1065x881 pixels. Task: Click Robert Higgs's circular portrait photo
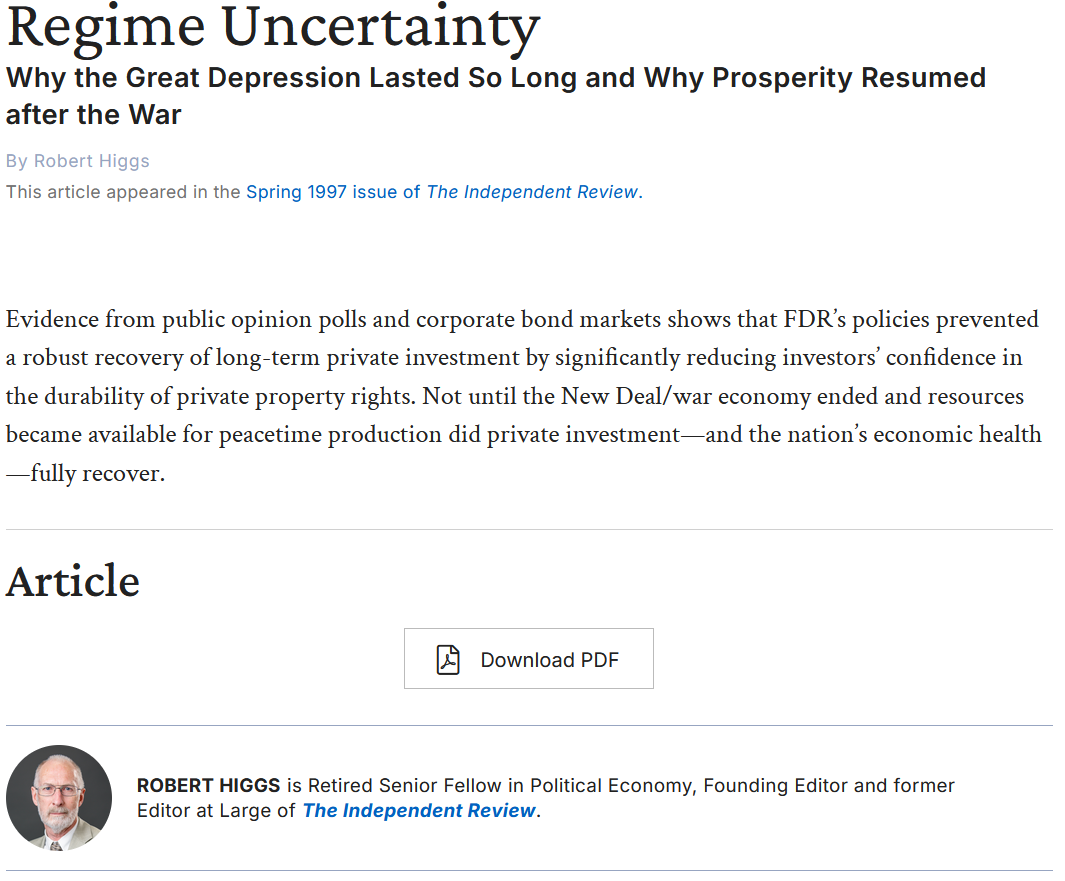59,798
